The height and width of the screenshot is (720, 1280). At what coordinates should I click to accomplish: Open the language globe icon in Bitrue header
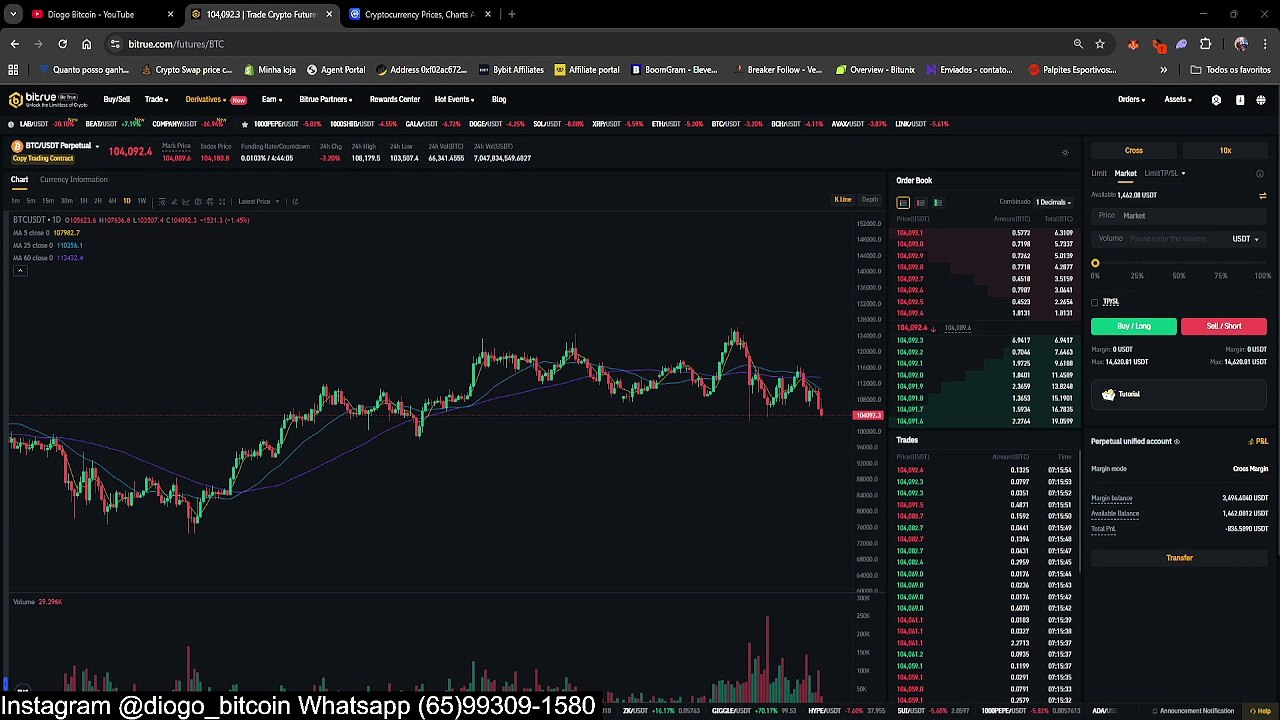click(x=1261, y=100)
